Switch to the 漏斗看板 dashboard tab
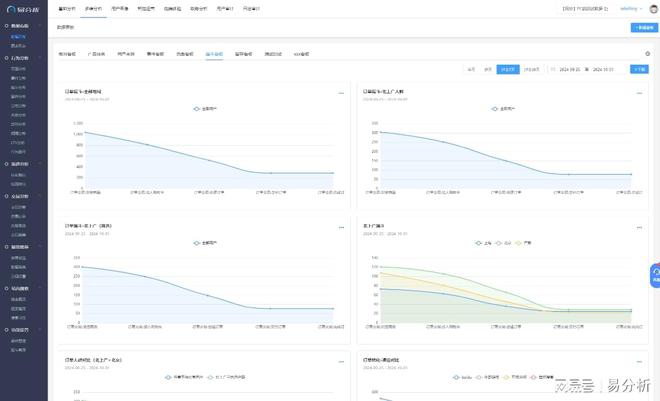Image resolution: width=660 pixels, height=401 pixels. point(214,54)
